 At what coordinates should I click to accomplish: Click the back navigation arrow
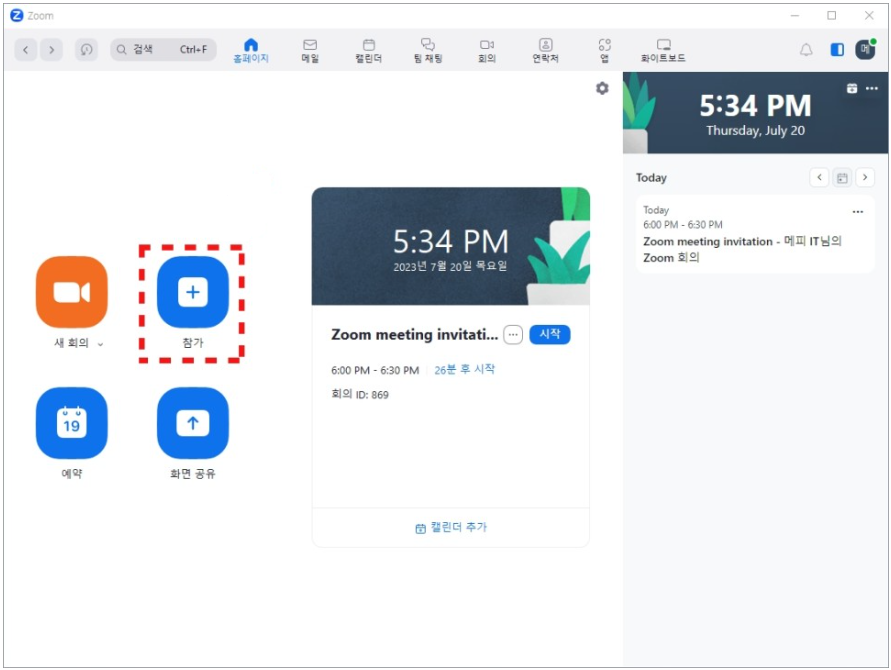pos(26,50)
